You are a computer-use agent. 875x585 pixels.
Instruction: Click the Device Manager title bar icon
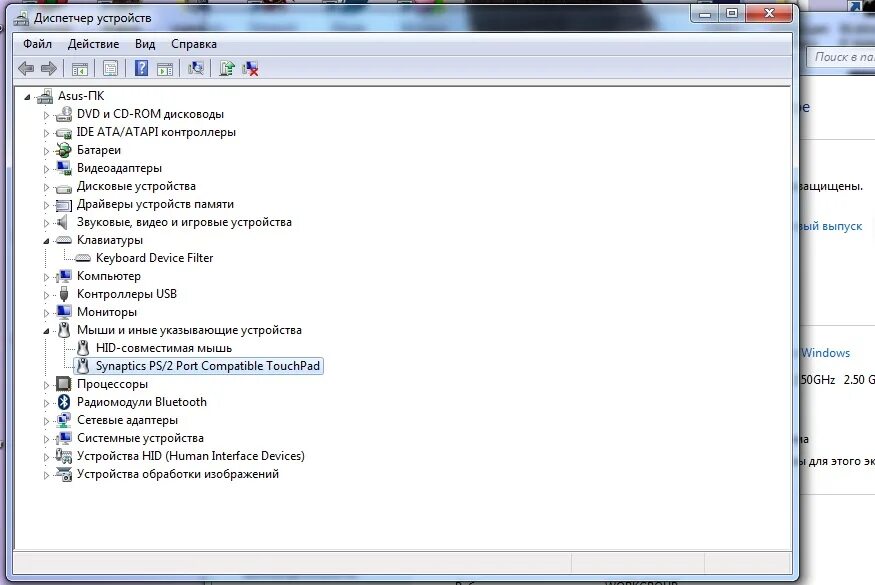pos(22,18)
